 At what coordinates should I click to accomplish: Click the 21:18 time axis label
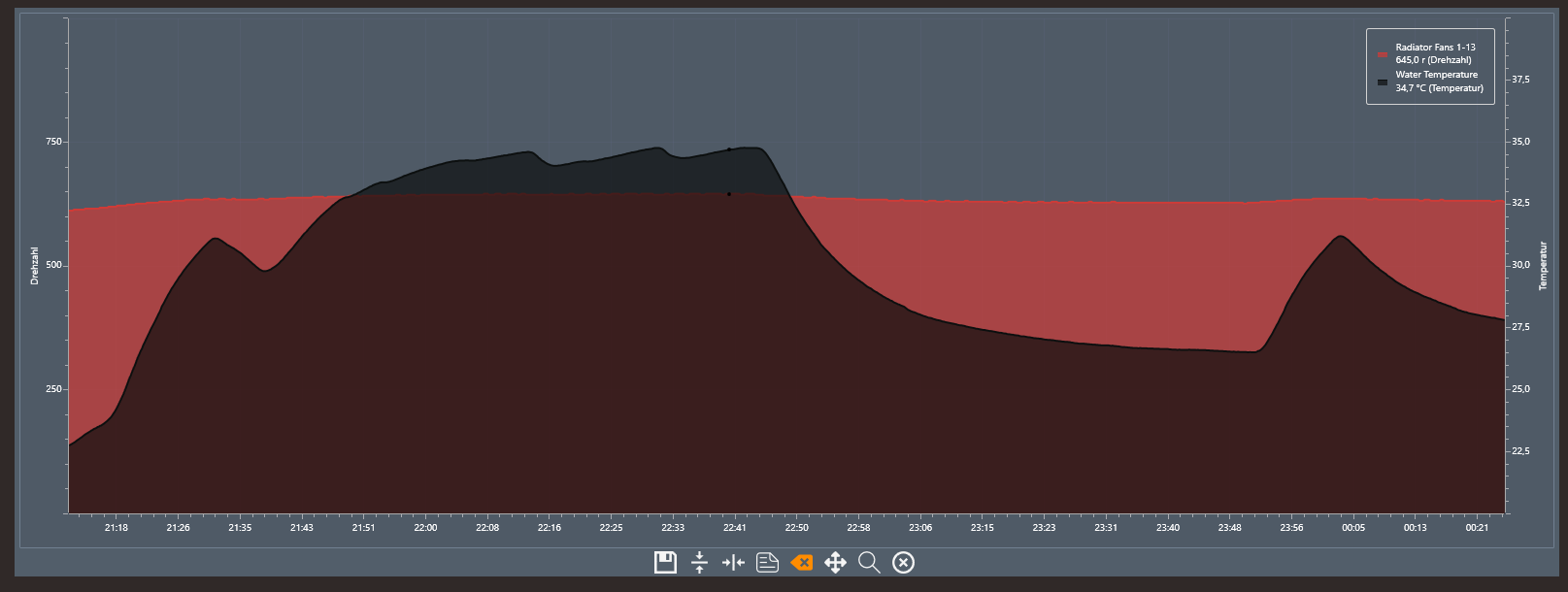(116, 528)
